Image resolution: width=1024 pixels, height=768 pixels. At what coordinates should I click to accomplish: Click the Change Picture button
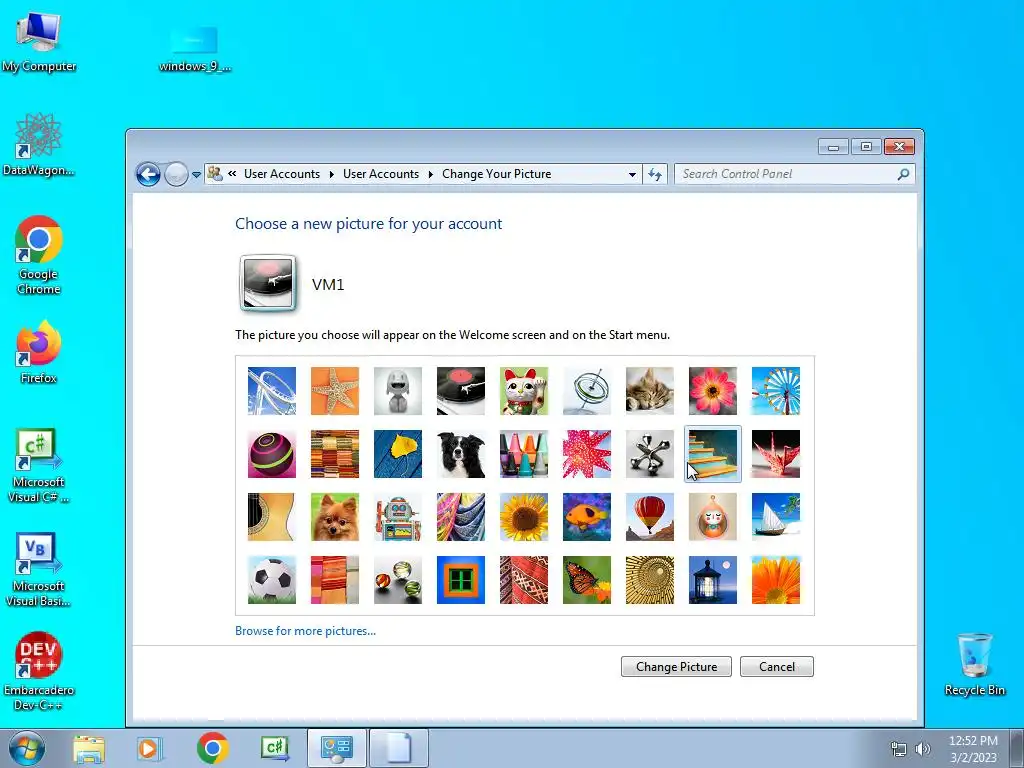coord(676,667)
